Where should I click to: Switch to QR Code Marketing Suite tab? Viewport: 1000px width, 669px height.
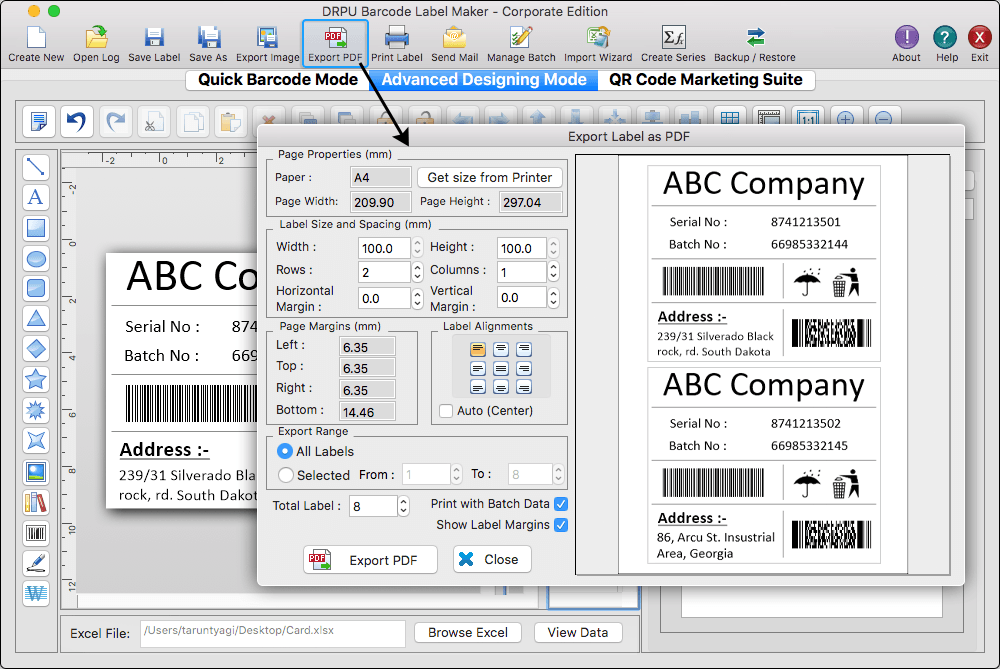[706, 80]
